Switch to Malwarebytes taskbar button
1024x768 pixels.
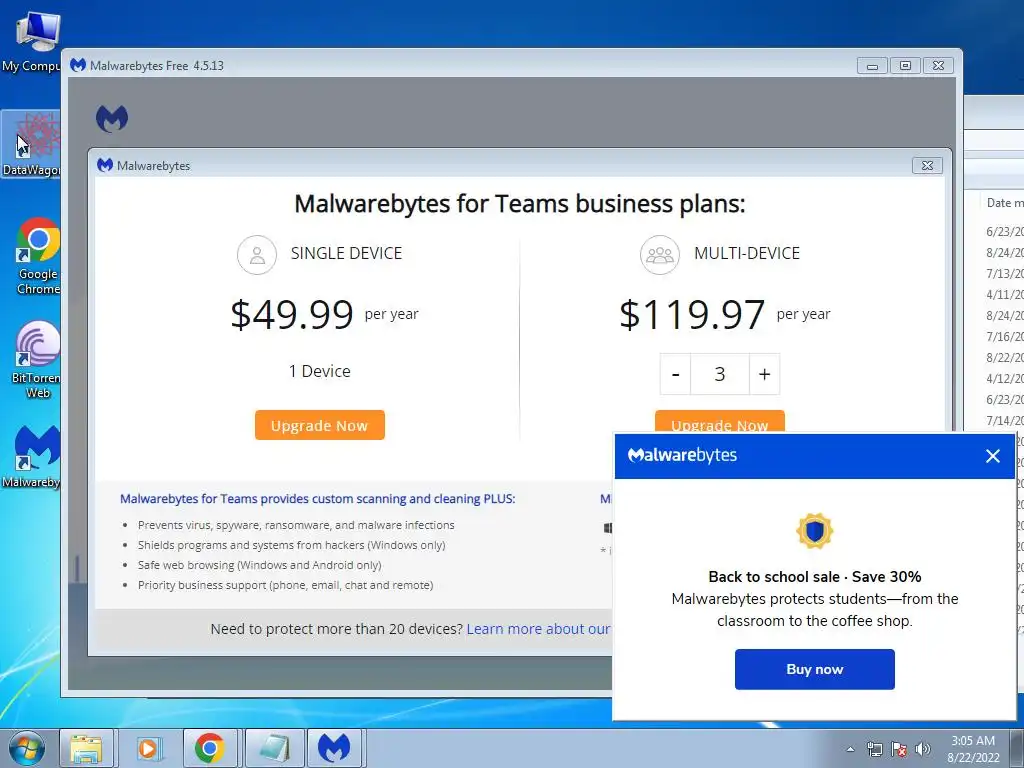click(x=334, y=748)
